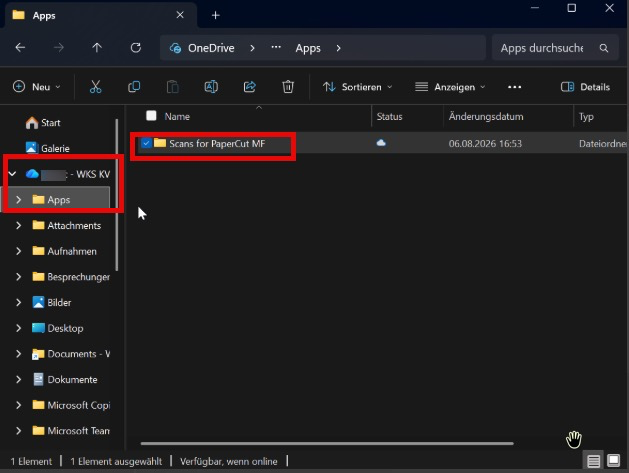Viewport: 629px width, 473px height.
Task: Click the Dateiordner type cell
Action: coord(603,144)
